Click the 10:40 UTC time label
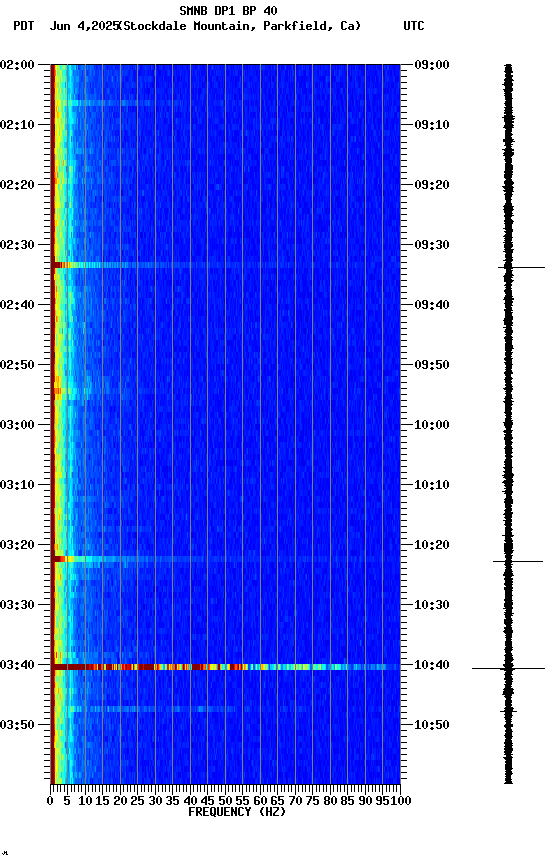The image size is (552, 864). tap(432, 665)
